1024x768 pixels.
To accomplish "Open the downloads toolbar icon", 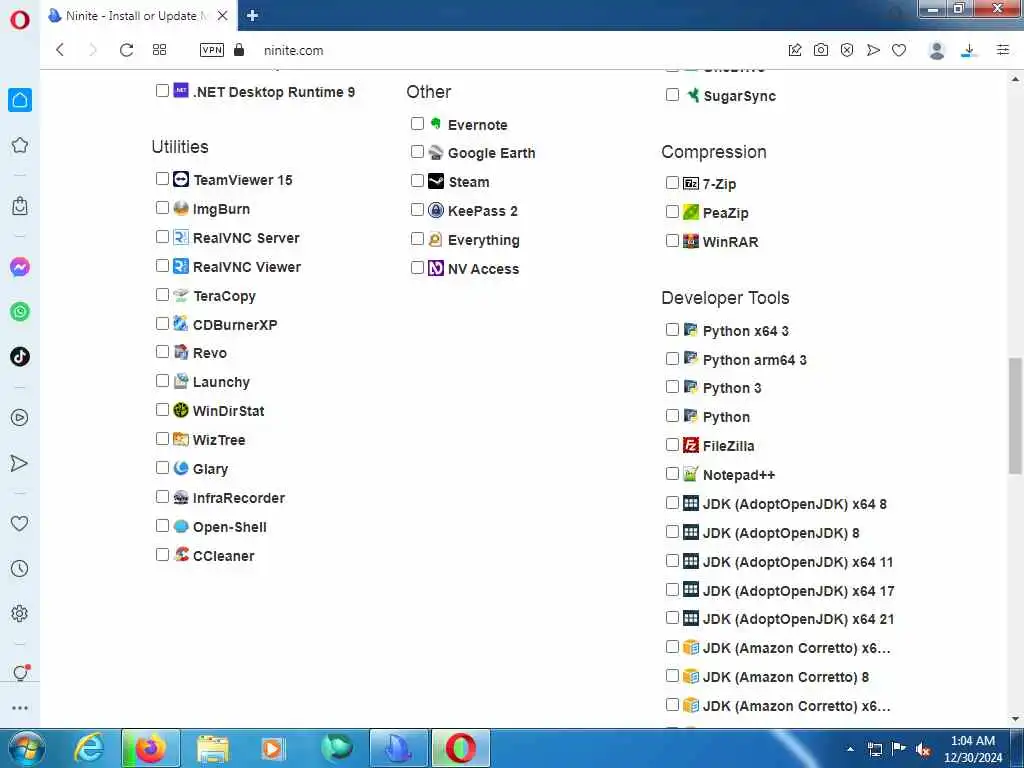I will point(969,50).
